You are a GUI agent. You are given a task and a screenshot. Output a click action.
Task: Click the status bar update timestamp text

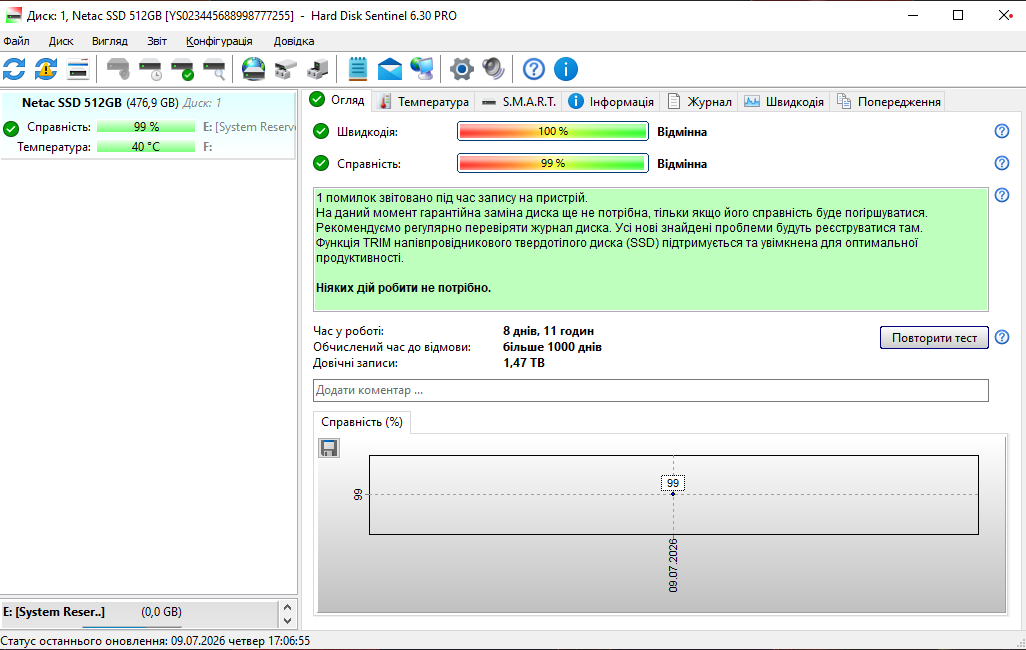[x=155, y=641]
